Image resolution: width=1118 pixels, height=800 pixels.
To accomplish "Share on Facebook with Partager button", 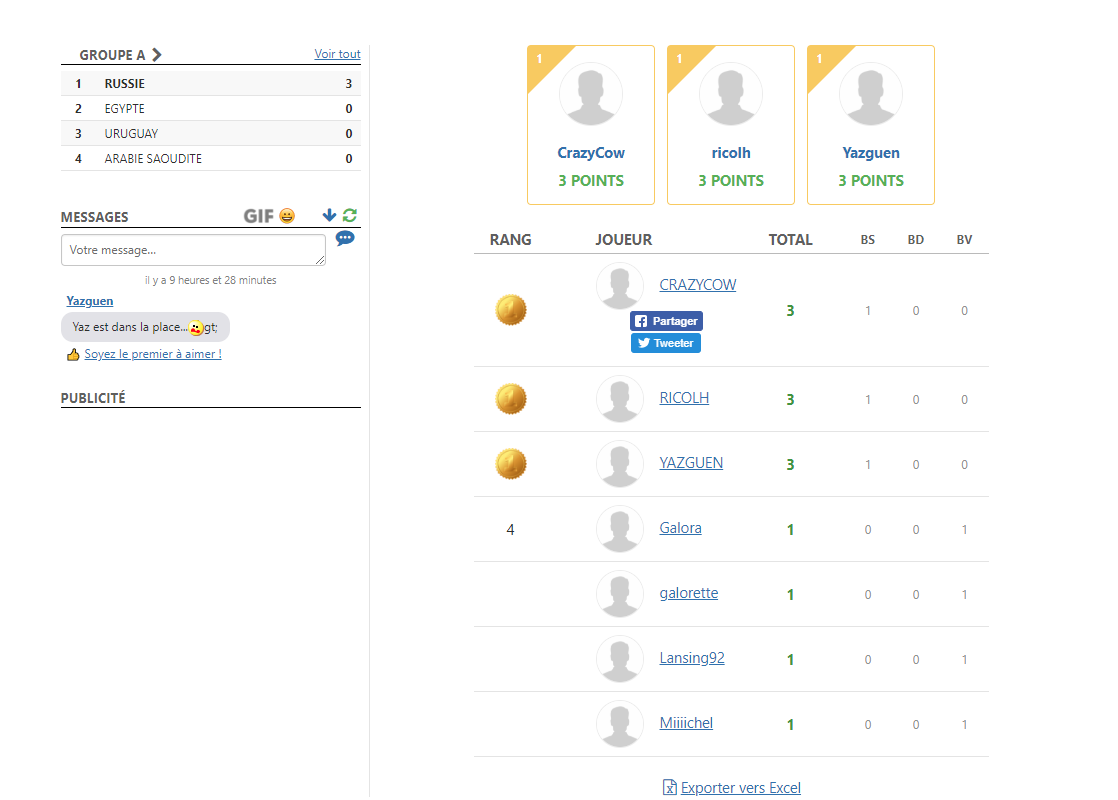I will pos(666,321).
